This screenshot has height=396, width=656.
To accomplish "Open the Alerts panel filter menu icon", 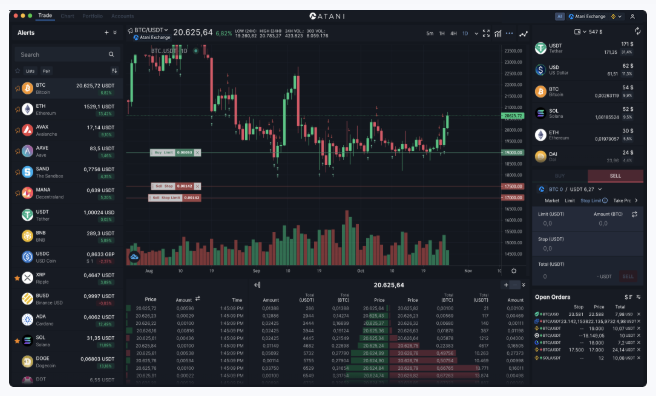I will (115, 33).
